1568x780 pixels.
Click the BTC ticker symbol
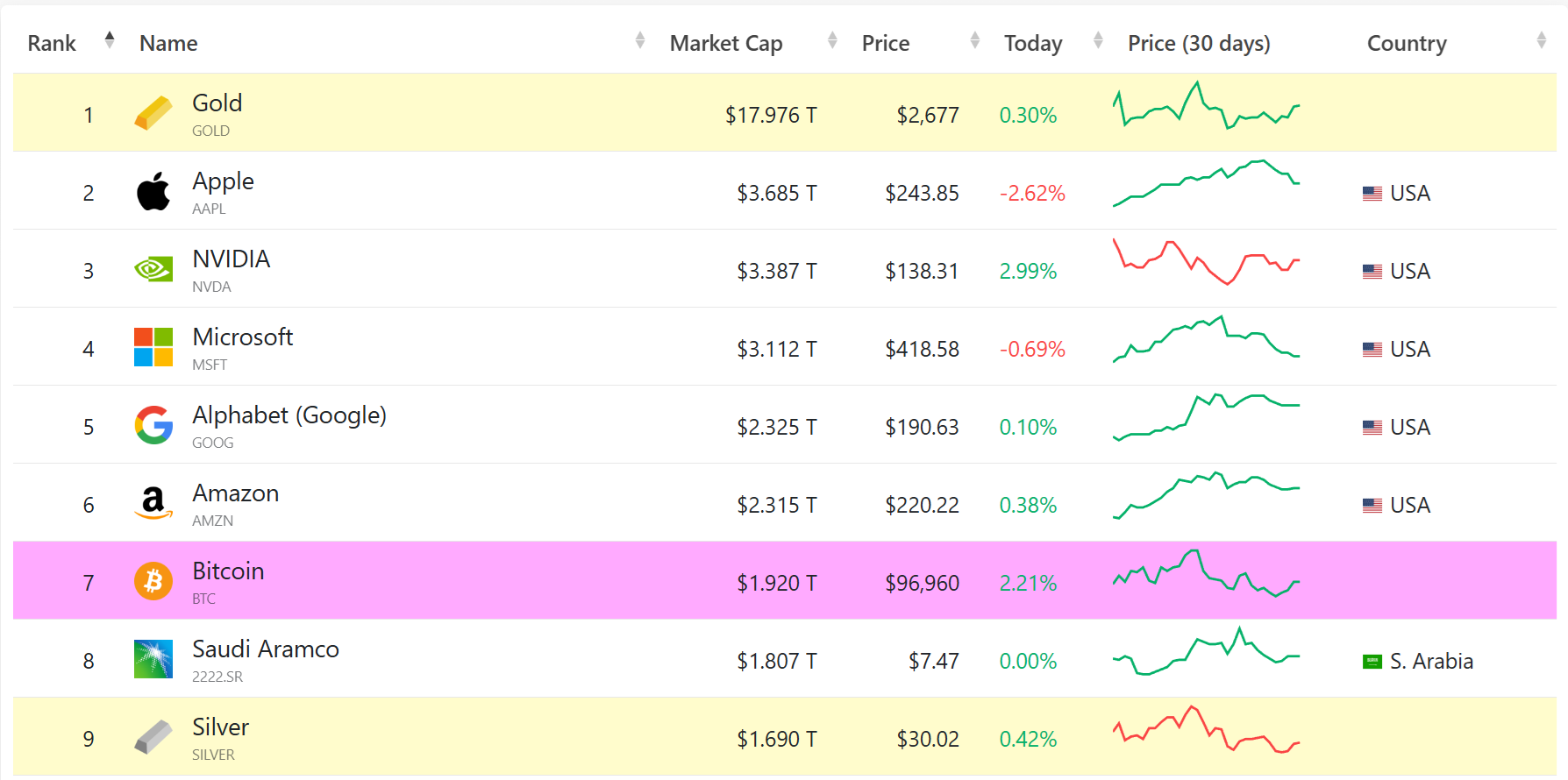coord(203,599)
